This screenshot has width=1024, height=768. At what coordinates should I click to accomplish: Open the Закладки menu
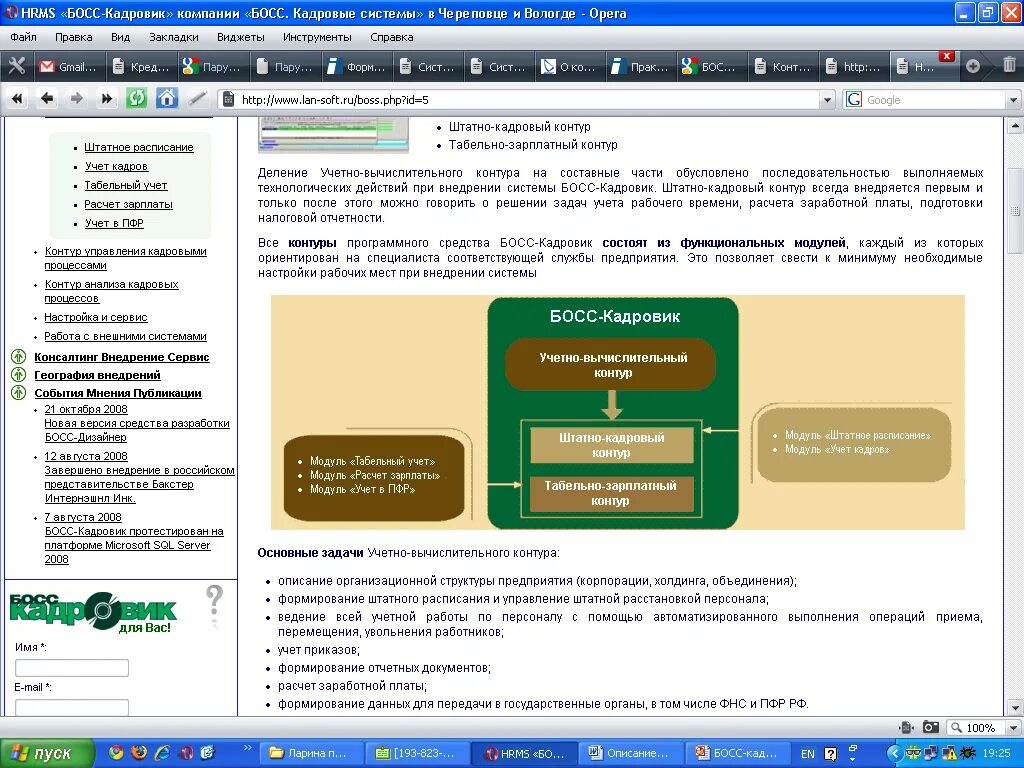pyautogui.click(x=174, y=37)
